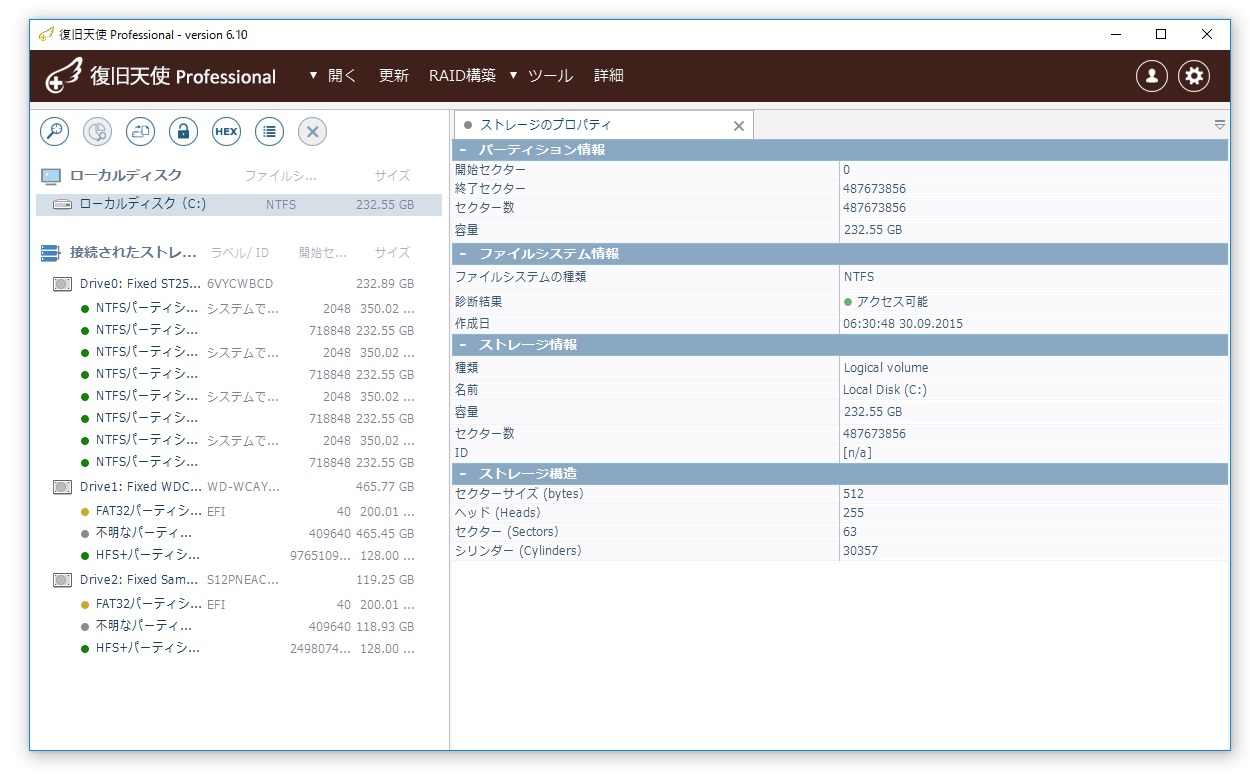Click Drive0 serial label 6VYCWBCD
1250x778 pixels.
(240, 284)
